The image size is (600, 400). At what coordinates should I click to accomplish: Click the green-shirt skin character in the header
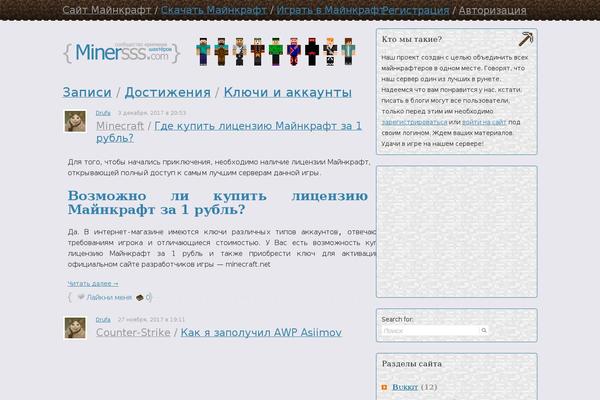coord(276,51)
